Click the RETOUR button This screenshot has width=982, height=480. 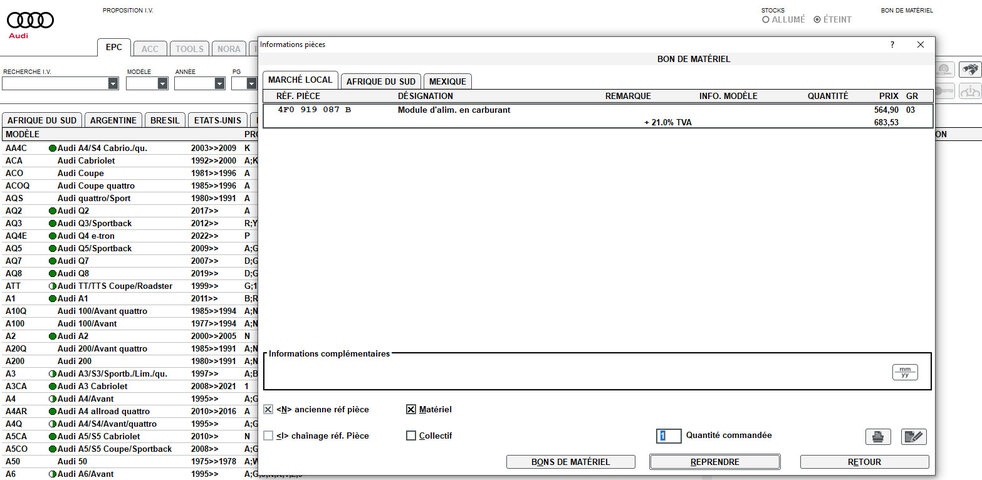864,462
